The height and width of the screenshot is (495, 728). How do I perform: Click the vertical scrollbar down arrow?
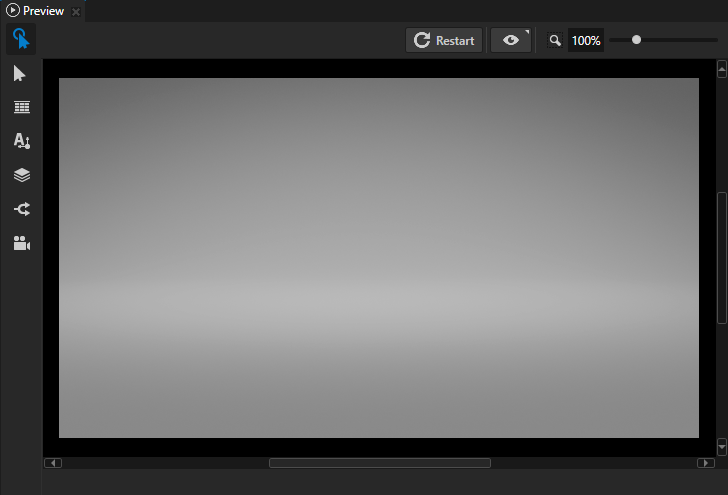click(722, 447)
